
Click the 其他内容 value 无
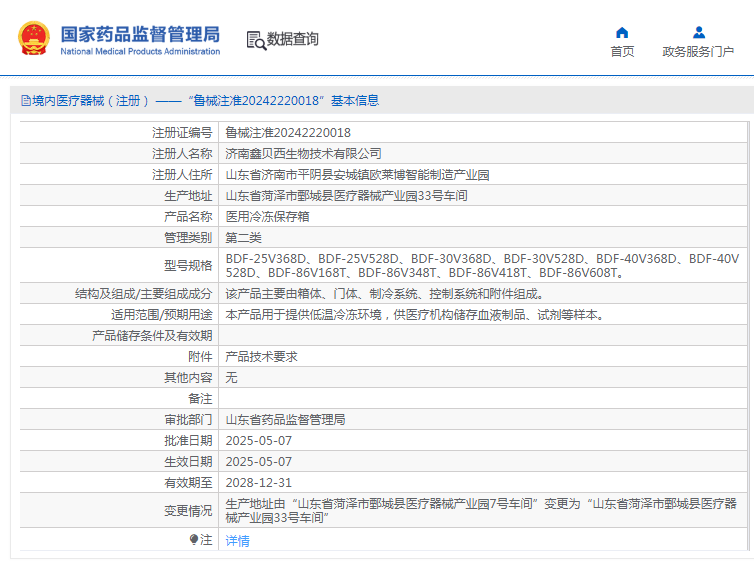(231, 378)
